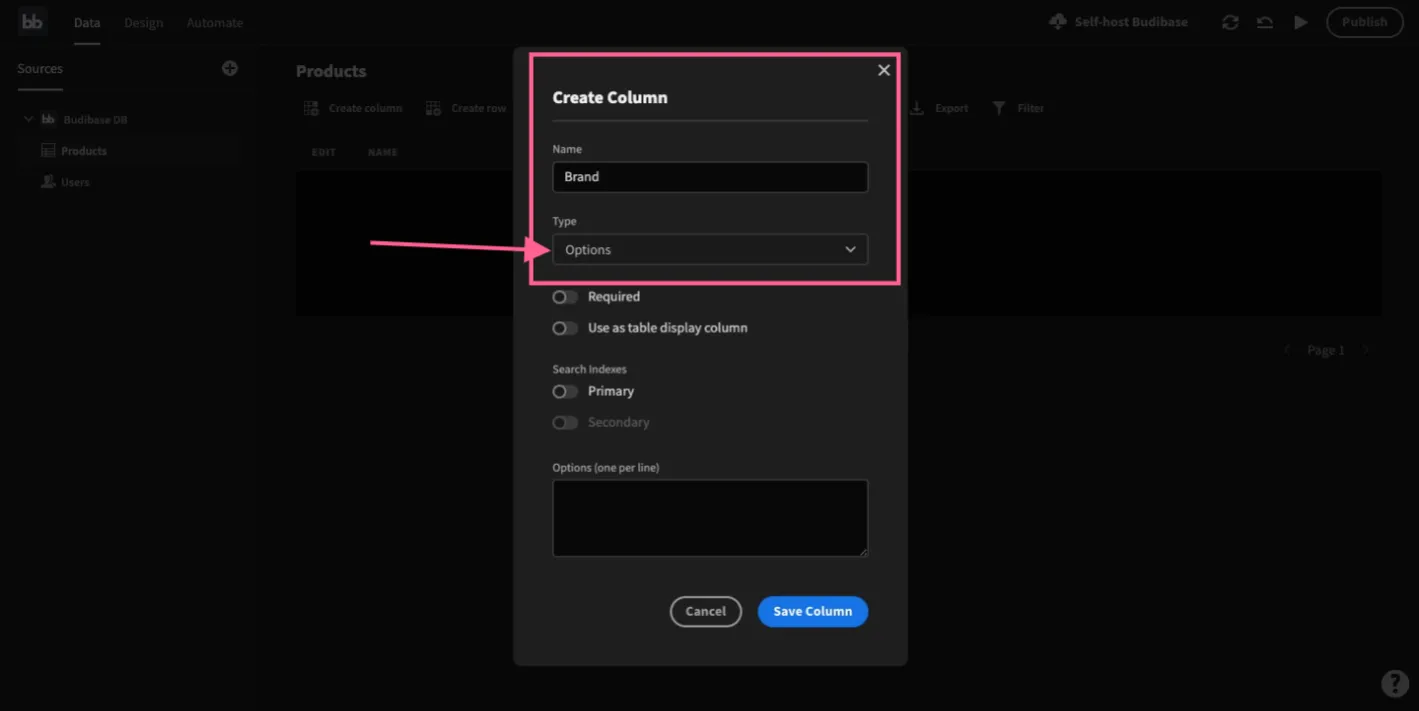The width and height of the screenshot is (1419, 711).
Task: Click the EDIT column header
Action: 324,152
